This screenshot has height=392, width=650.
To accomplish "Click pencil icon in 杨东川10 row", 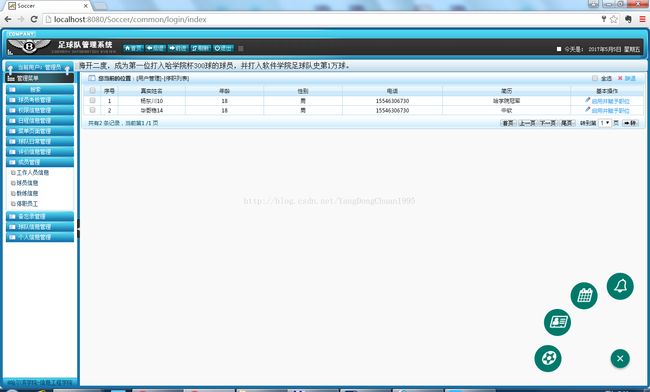I will pyautogui.click(x=587, y=100).
